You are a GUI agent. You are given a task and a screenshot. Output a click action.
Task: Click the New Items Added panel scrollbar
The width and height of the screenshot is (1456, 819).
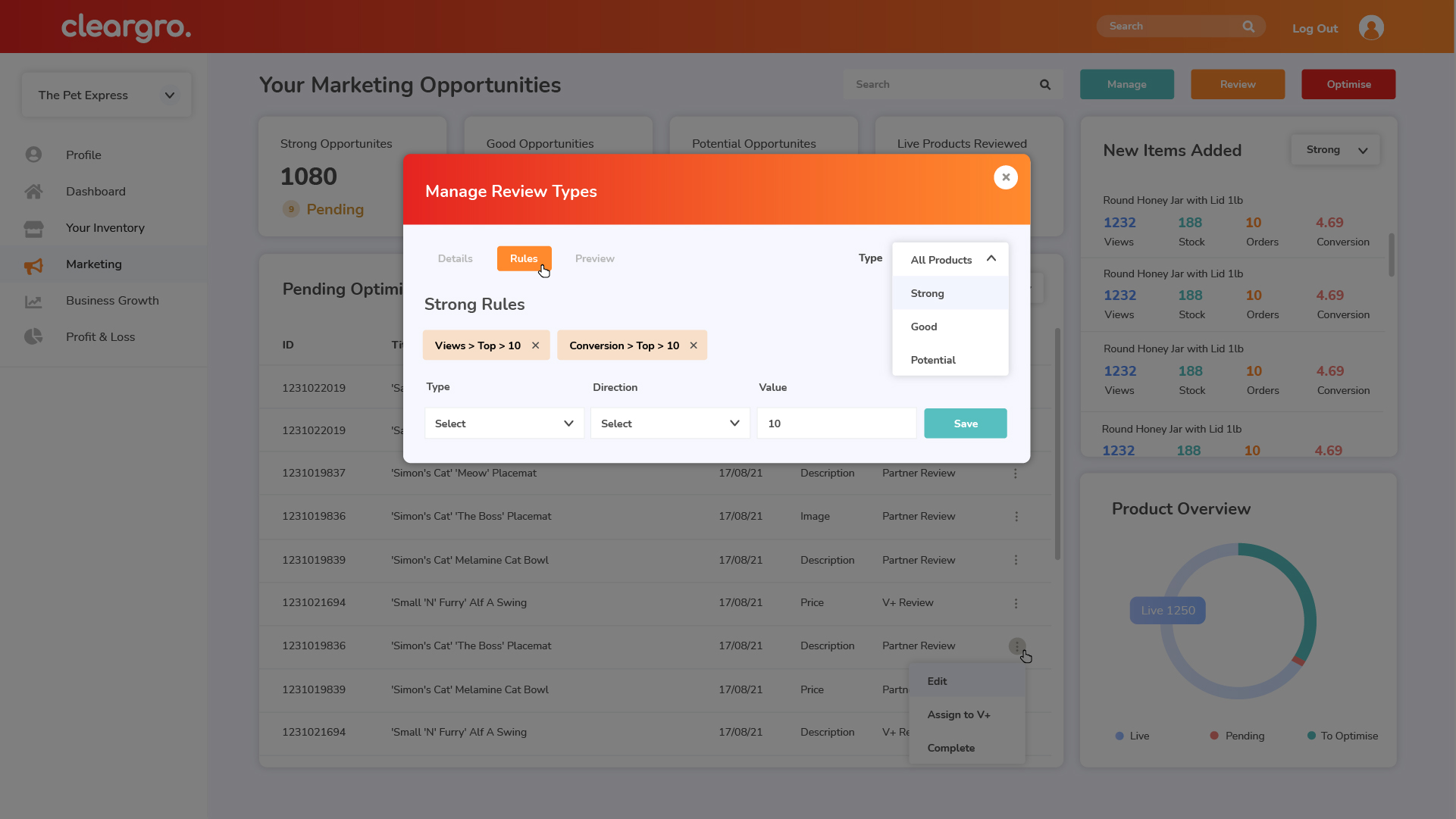coord(1391,255)
